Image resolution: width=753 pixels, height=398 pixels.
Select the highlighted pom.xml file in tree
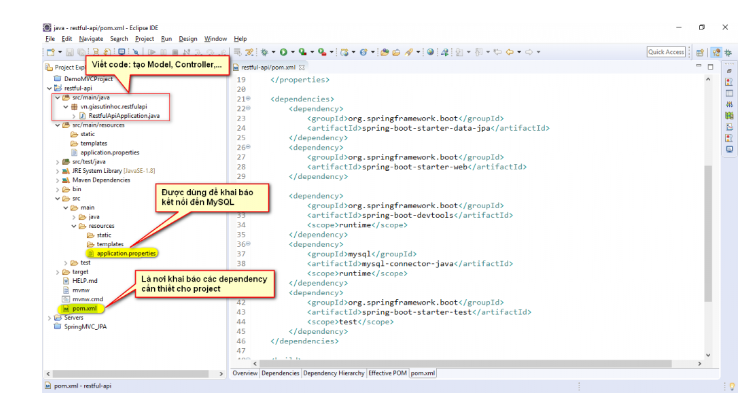pos(80,309)
